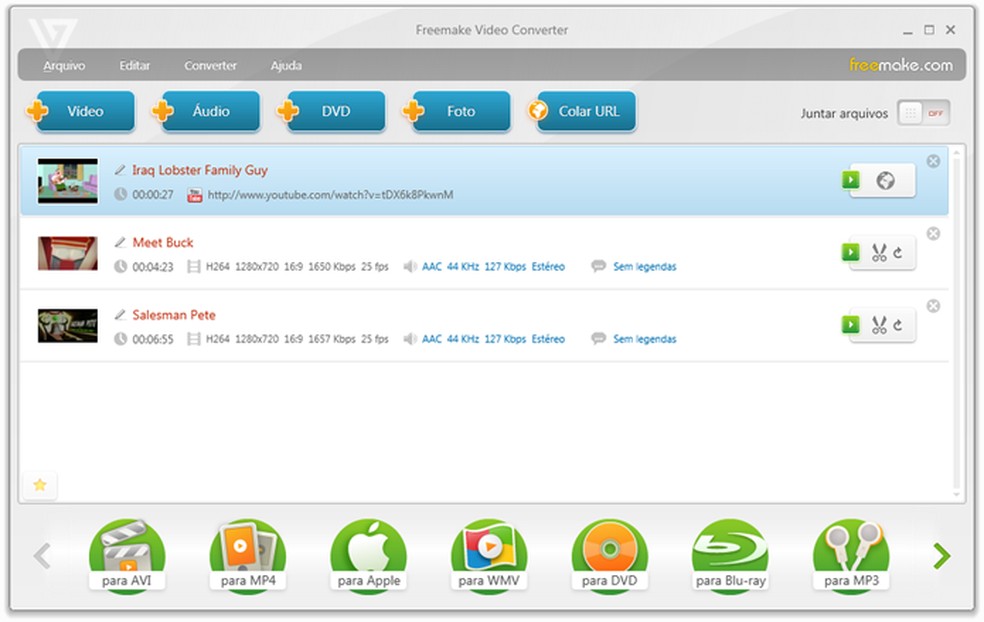Click the 'Colar URL' button

pos(583,112)
